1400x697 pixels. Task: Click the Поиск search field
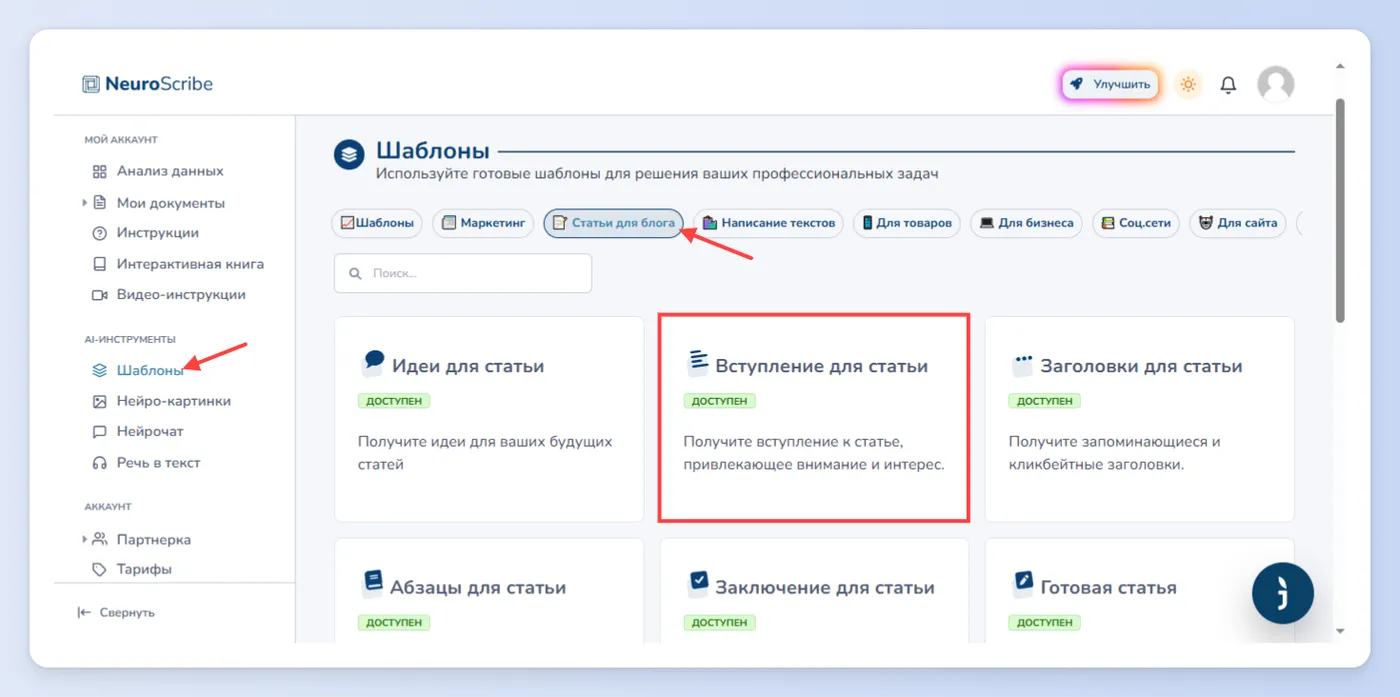463,273
